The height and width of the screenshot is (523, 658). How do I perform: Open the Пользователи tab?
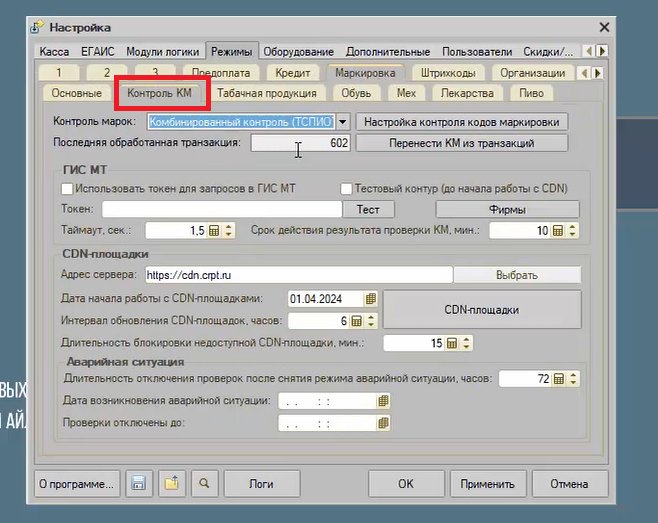point(477,52)
